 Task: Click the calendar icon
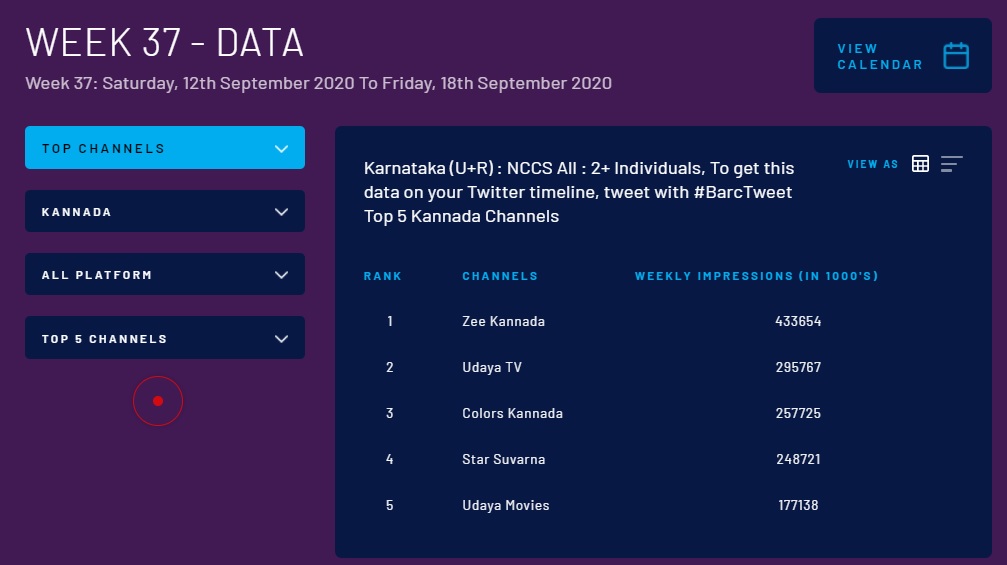(x=956, y=56)
